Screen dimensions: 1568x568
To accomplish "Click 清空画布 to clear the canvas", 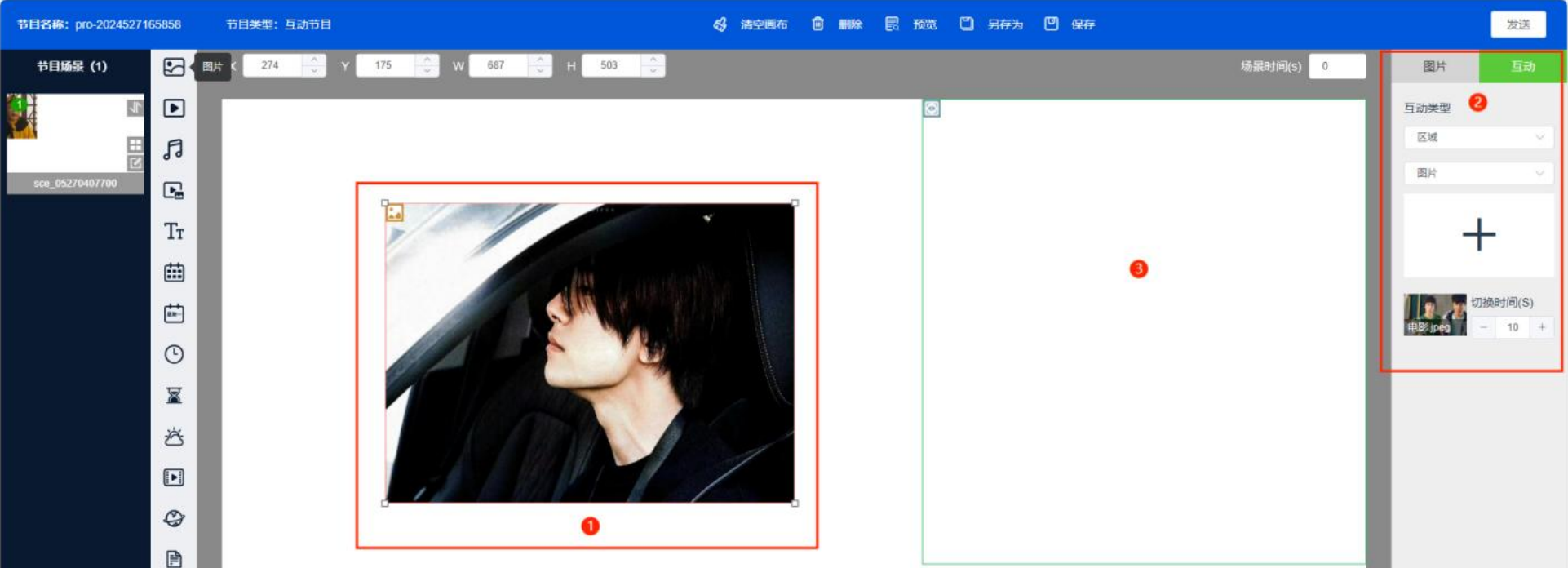I will (751, 24).
